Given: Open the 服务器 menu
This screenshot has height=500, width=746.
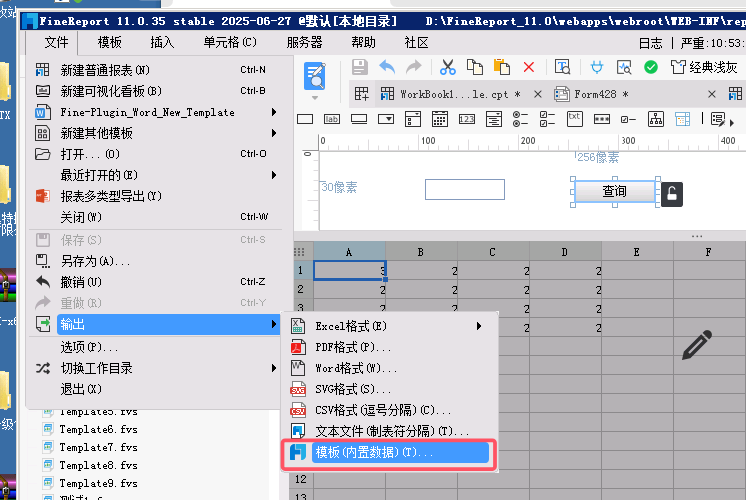Looking at the screenshot, I should (x=304, y=42).
